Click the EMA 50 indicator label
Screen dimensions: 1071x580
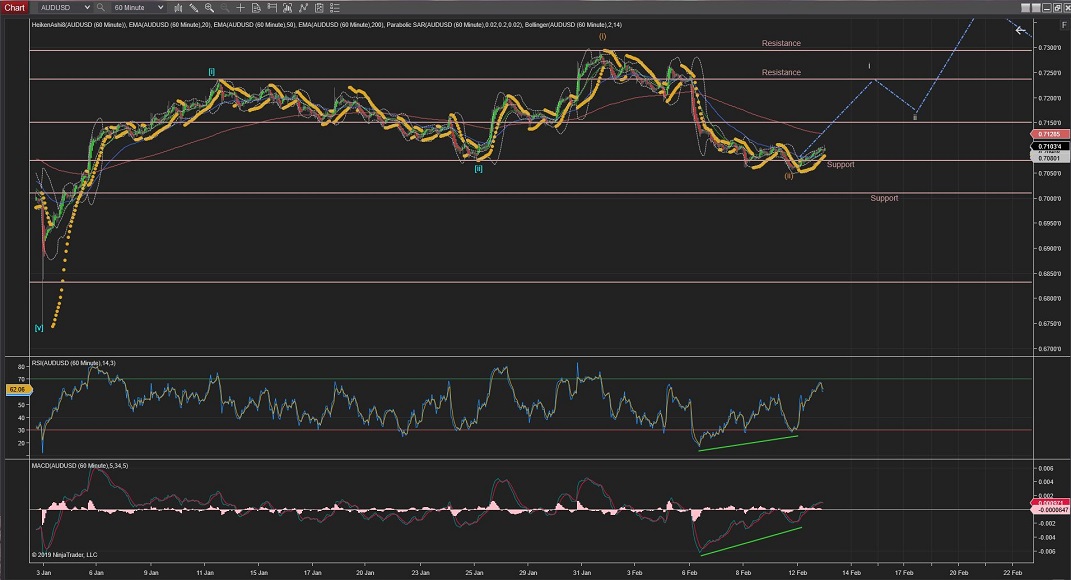pos(255,25)
